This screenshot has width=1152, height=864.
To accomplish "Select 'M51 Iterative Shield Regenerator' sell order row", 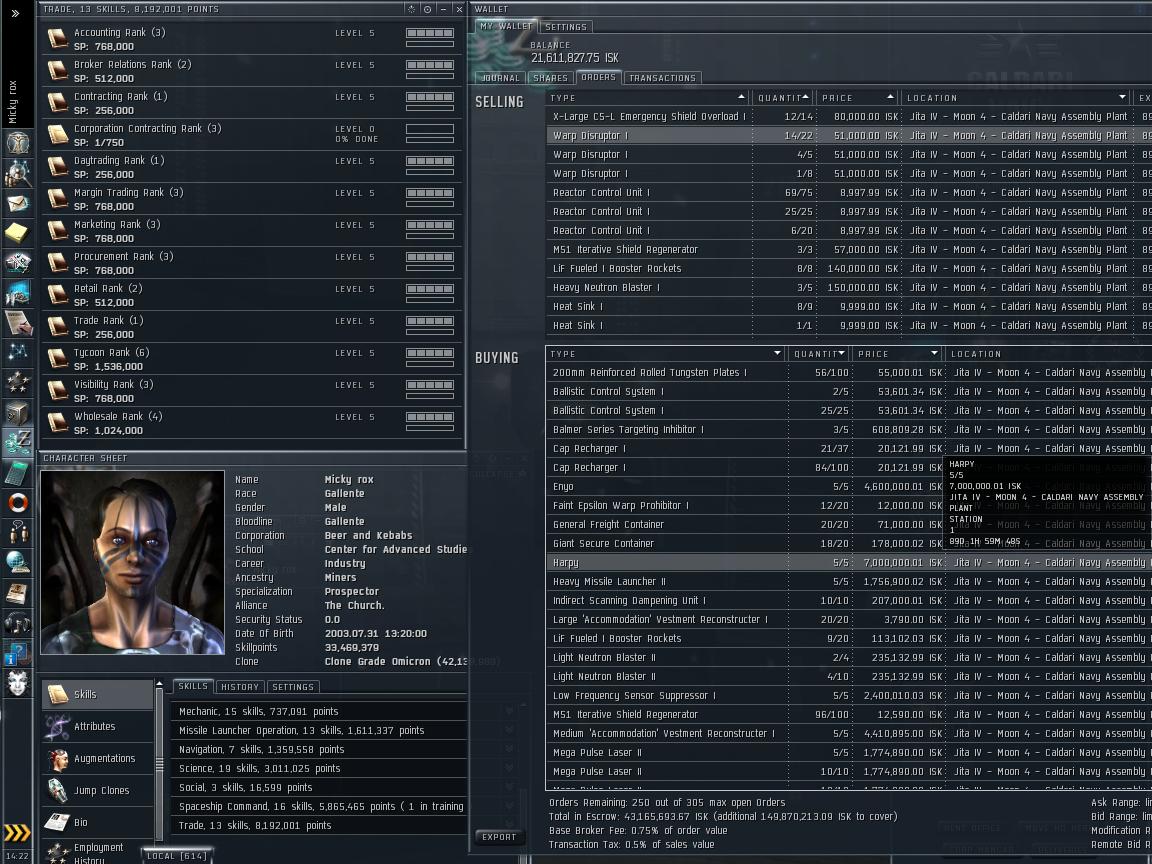I will coord(849,249).
